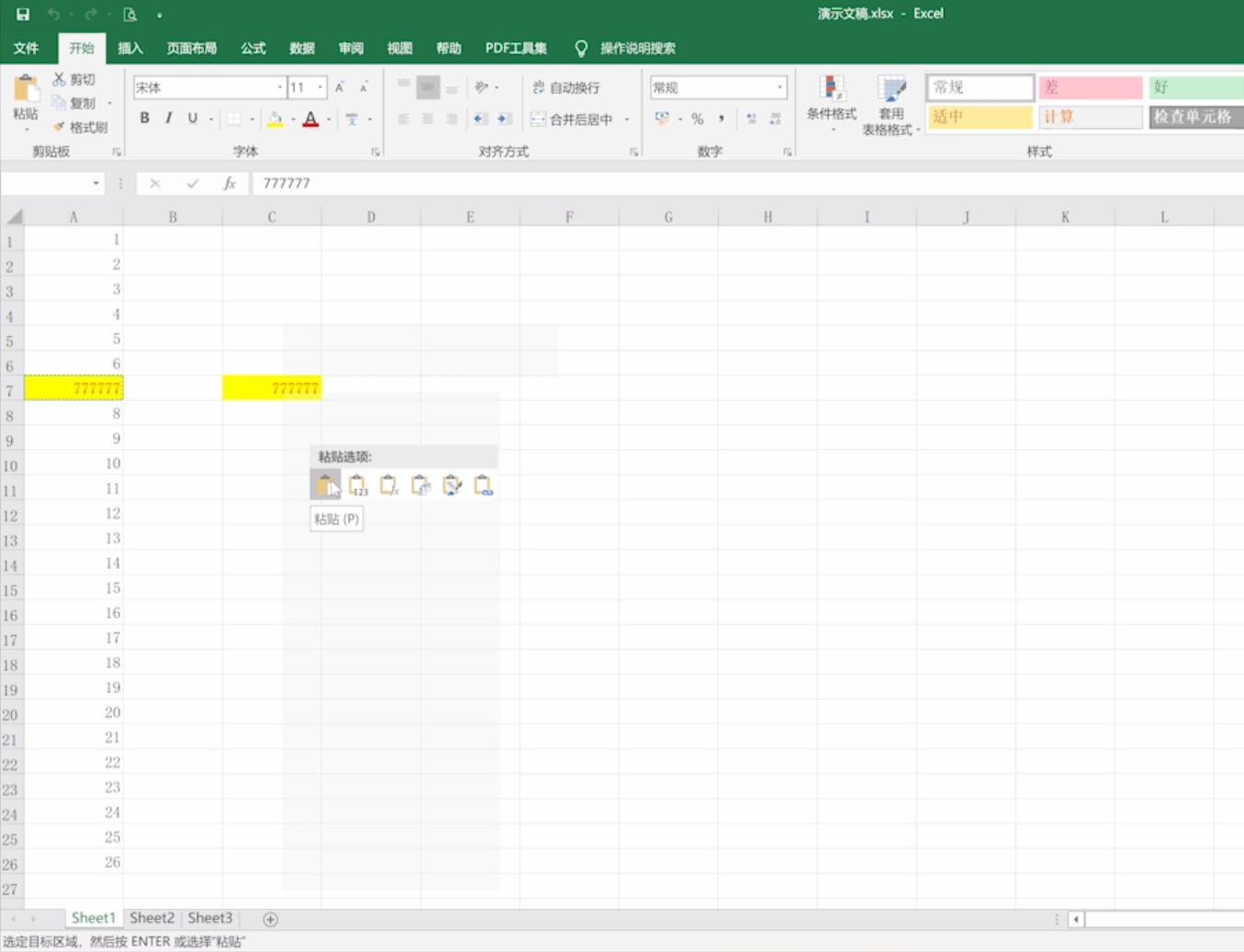
Task: Click the formula bar showing 777777
Action: pyautogui.click(x=747, y=183)
